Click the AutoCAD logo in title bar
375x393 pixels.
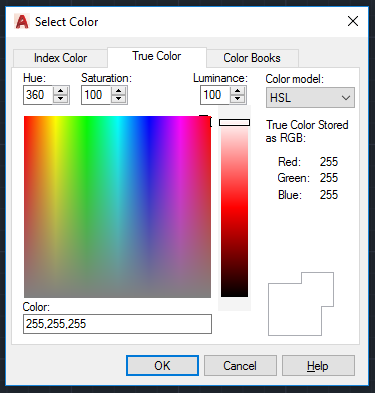pyautogui.click(x=22, y=22)
